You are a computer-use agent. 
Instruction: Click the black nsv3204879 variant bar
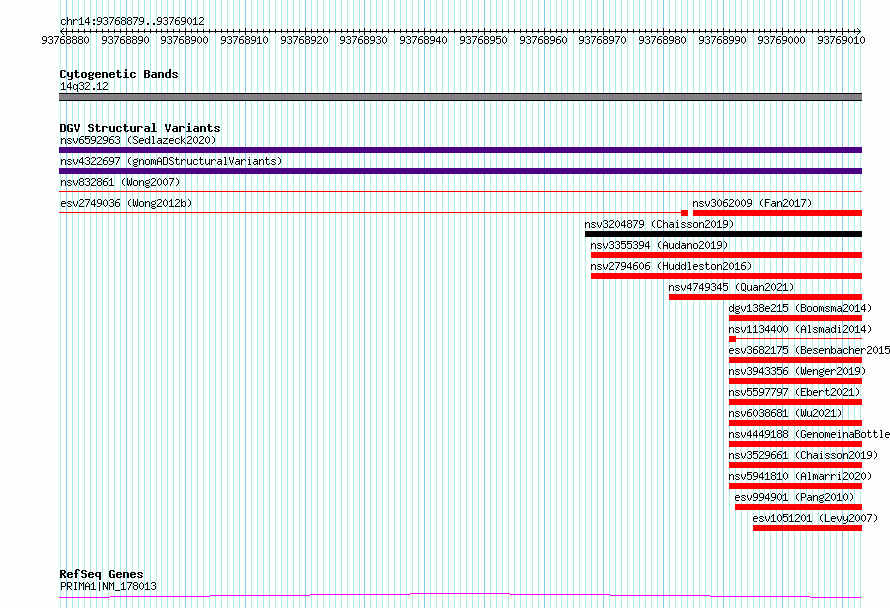coord(723,234)
